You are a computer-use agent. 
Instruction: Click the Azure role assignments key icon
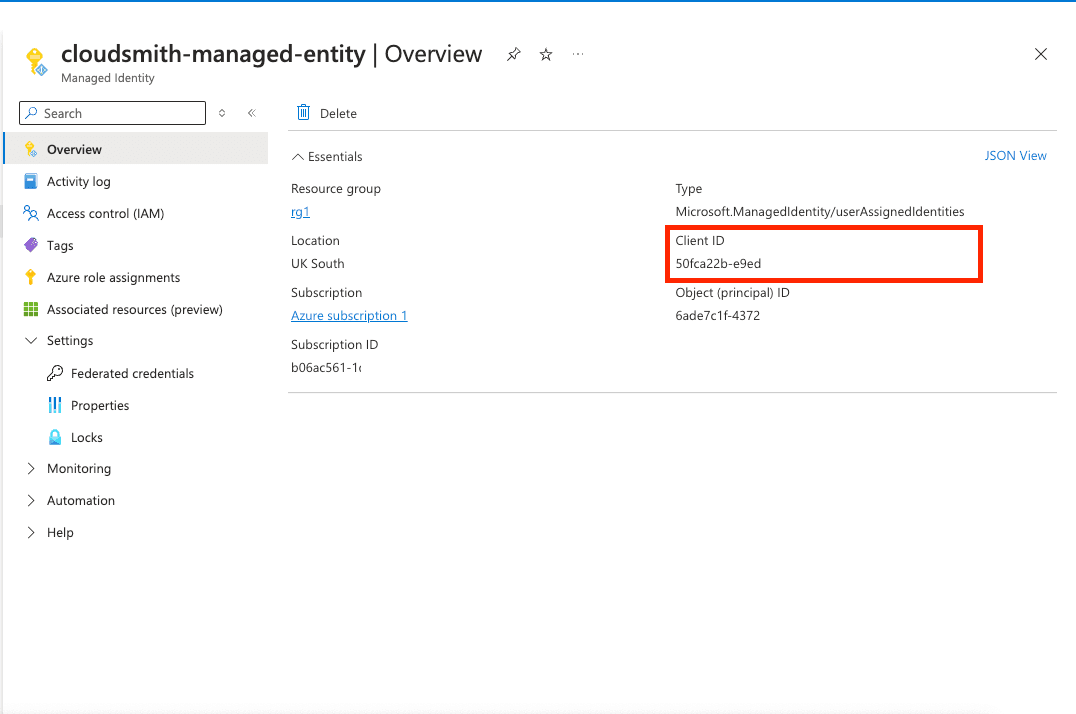point(30,278)
